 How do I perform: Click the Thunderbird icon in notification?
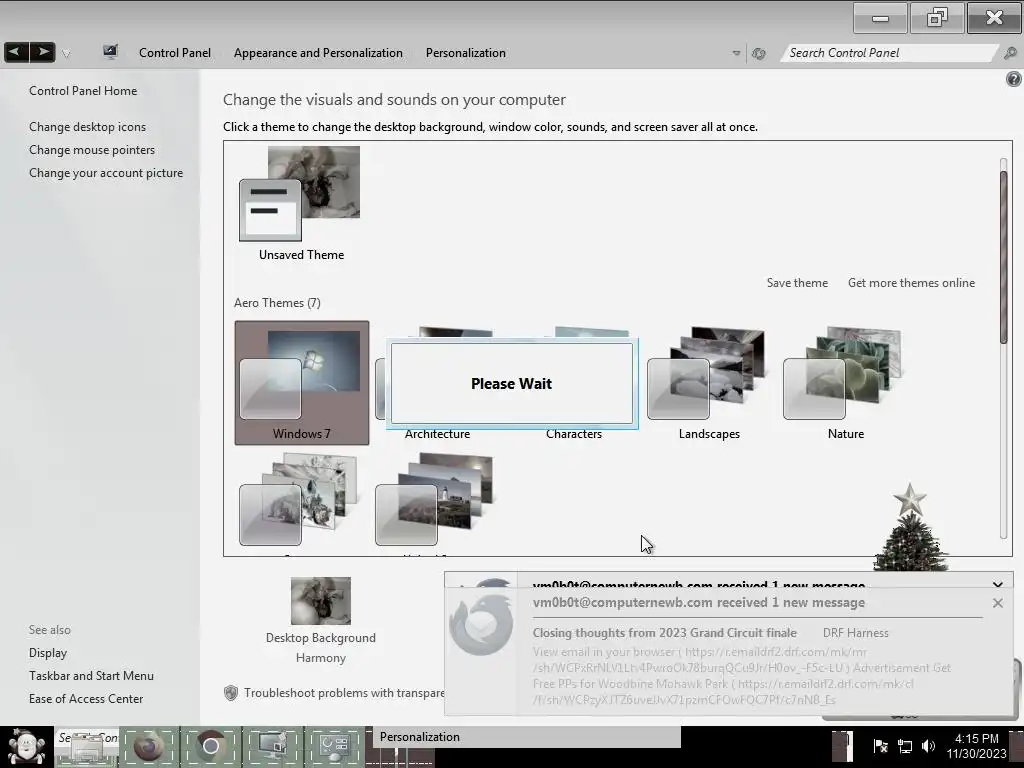[481, 625]
